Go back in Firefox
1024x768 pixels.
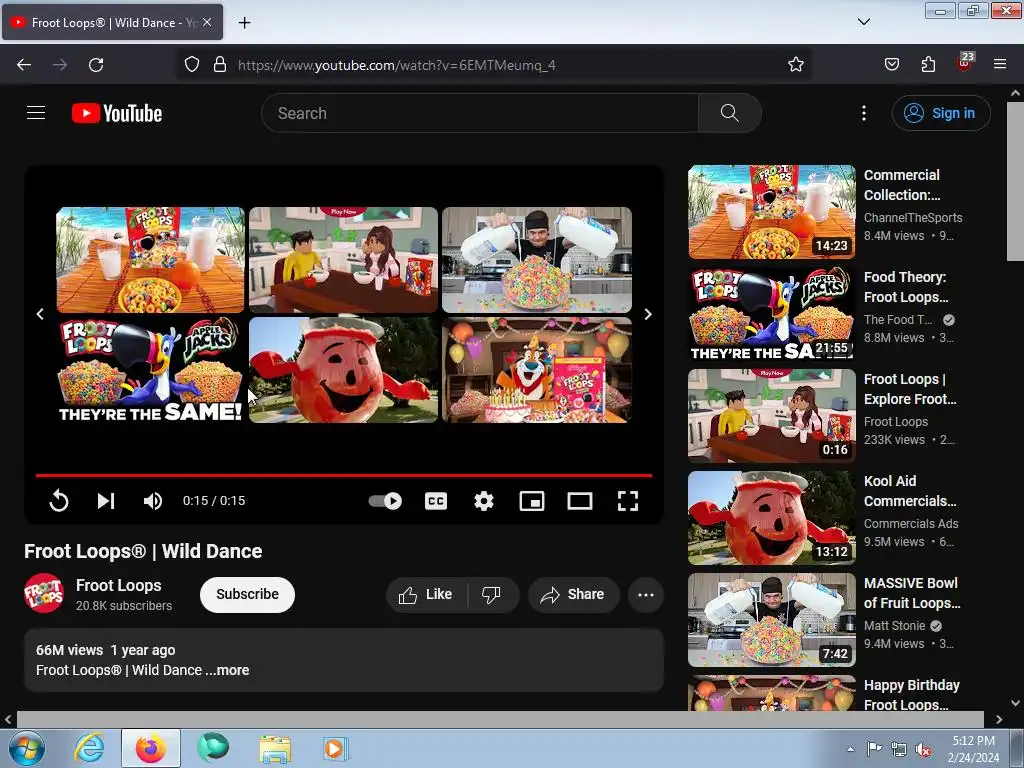(x=24, y=65)
